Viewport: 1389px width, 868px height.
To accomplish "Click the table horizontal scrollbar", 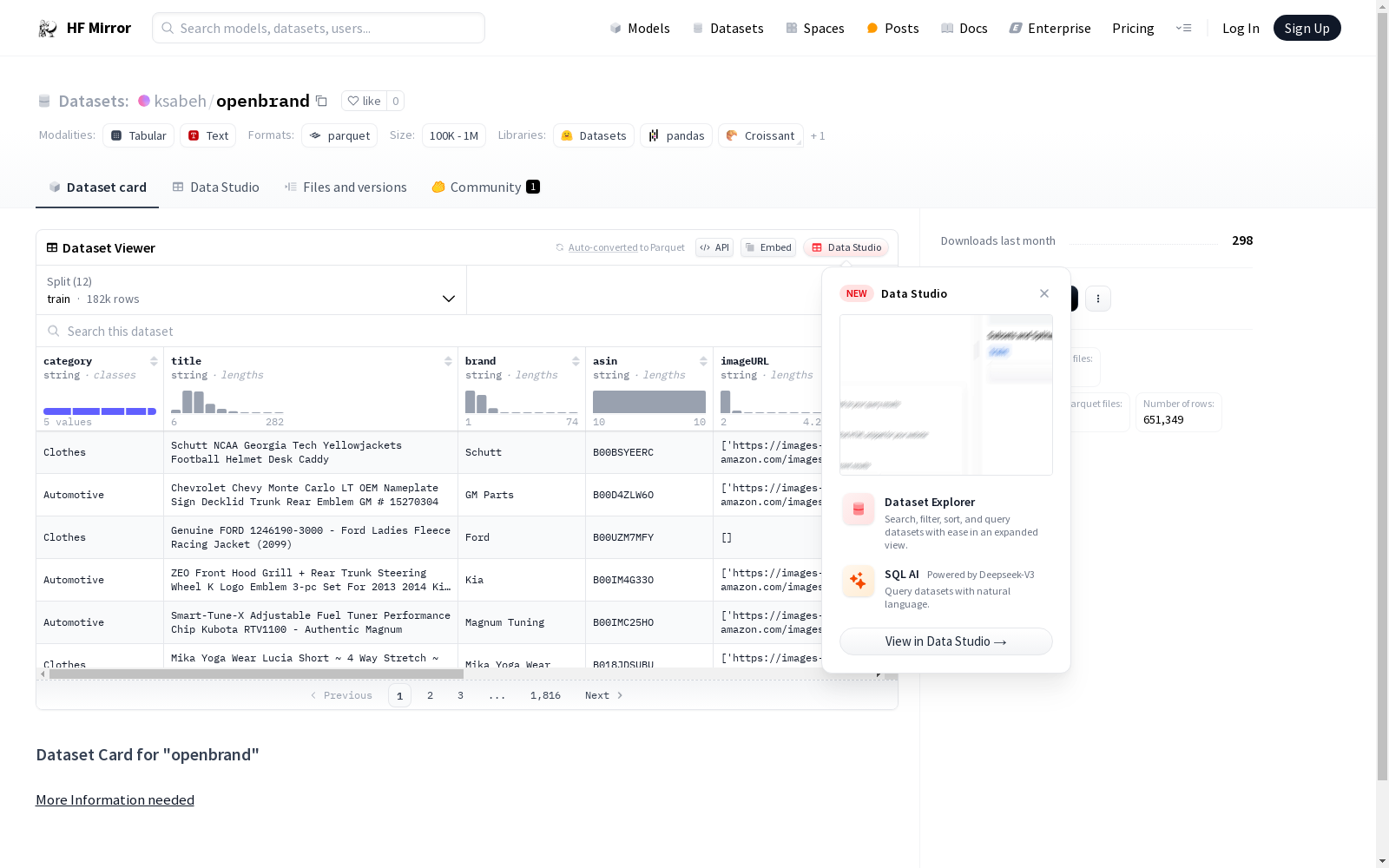I will click(x=256, y=674).
